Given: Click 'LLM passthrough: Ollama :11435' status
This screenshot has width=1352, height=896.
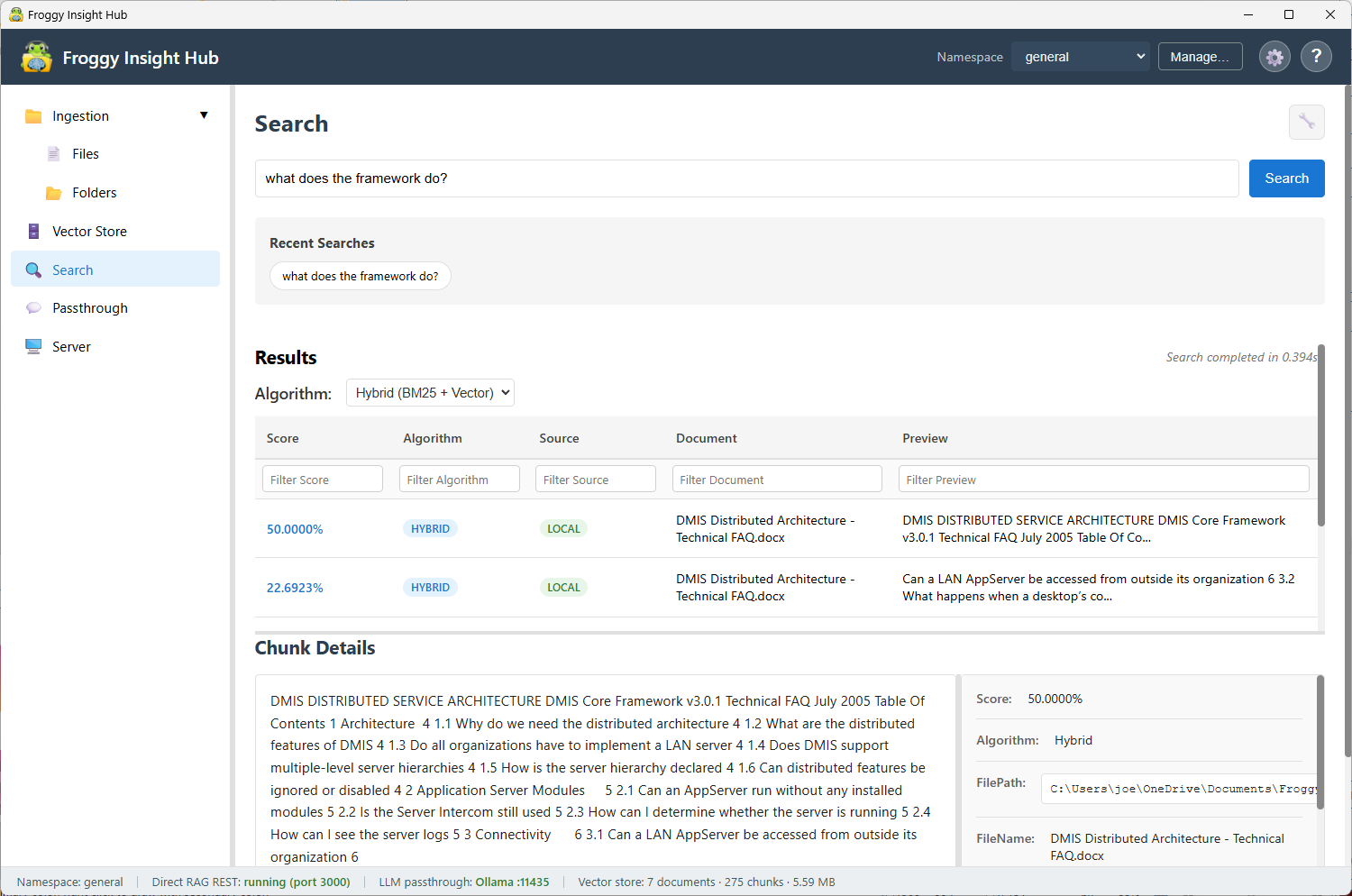Looking at the screenshot, I should (x=464, y=882).
